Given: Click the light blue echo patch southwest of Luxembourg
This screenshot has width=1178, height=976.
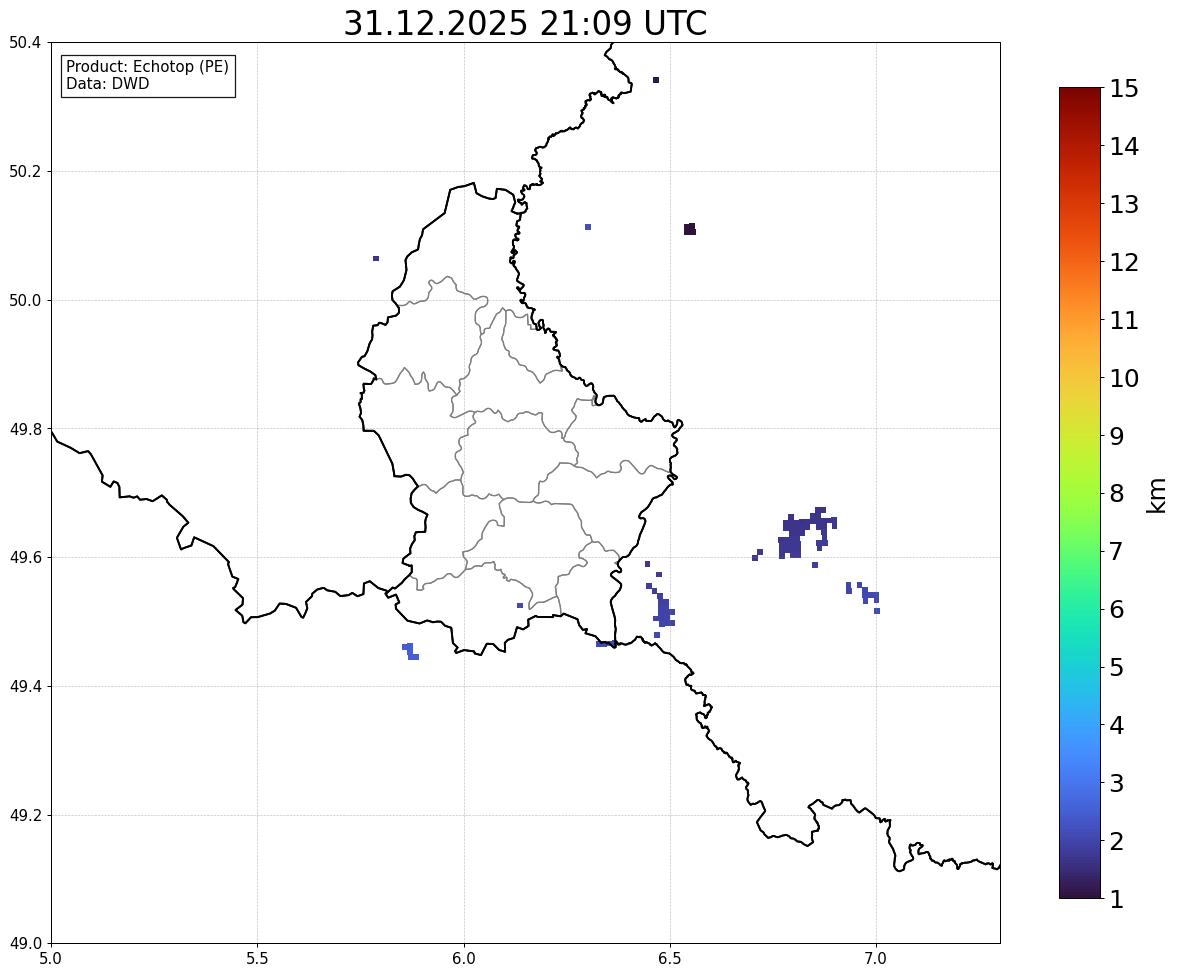Looking at the screenshot, I should point(411,651).
